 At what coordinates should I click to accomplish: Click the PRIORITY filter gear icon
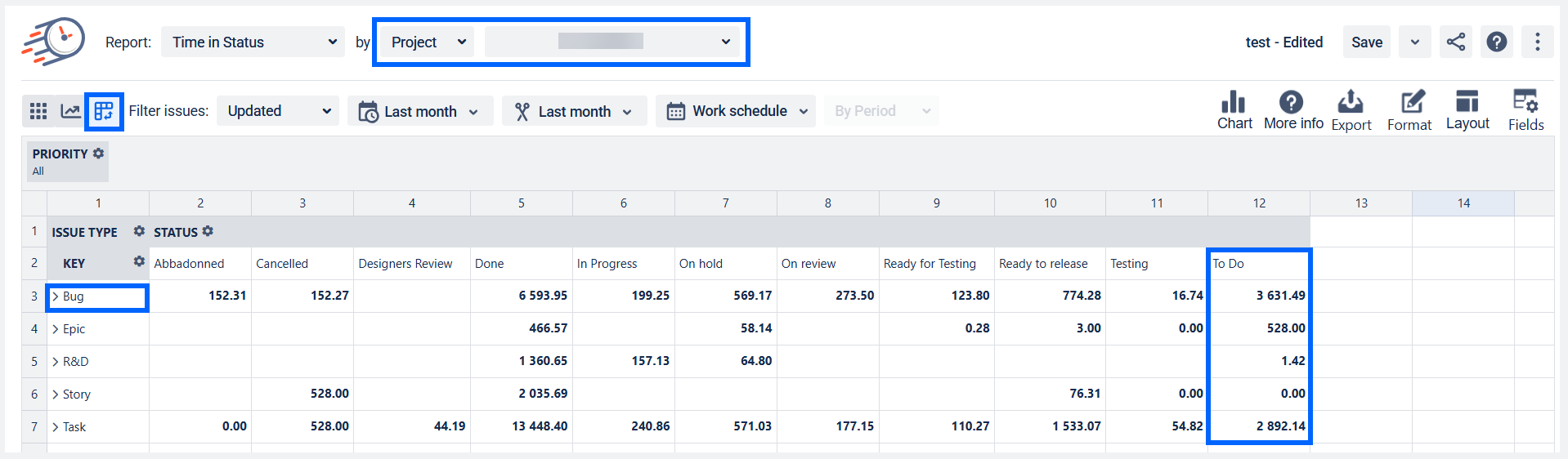point(99,154)
